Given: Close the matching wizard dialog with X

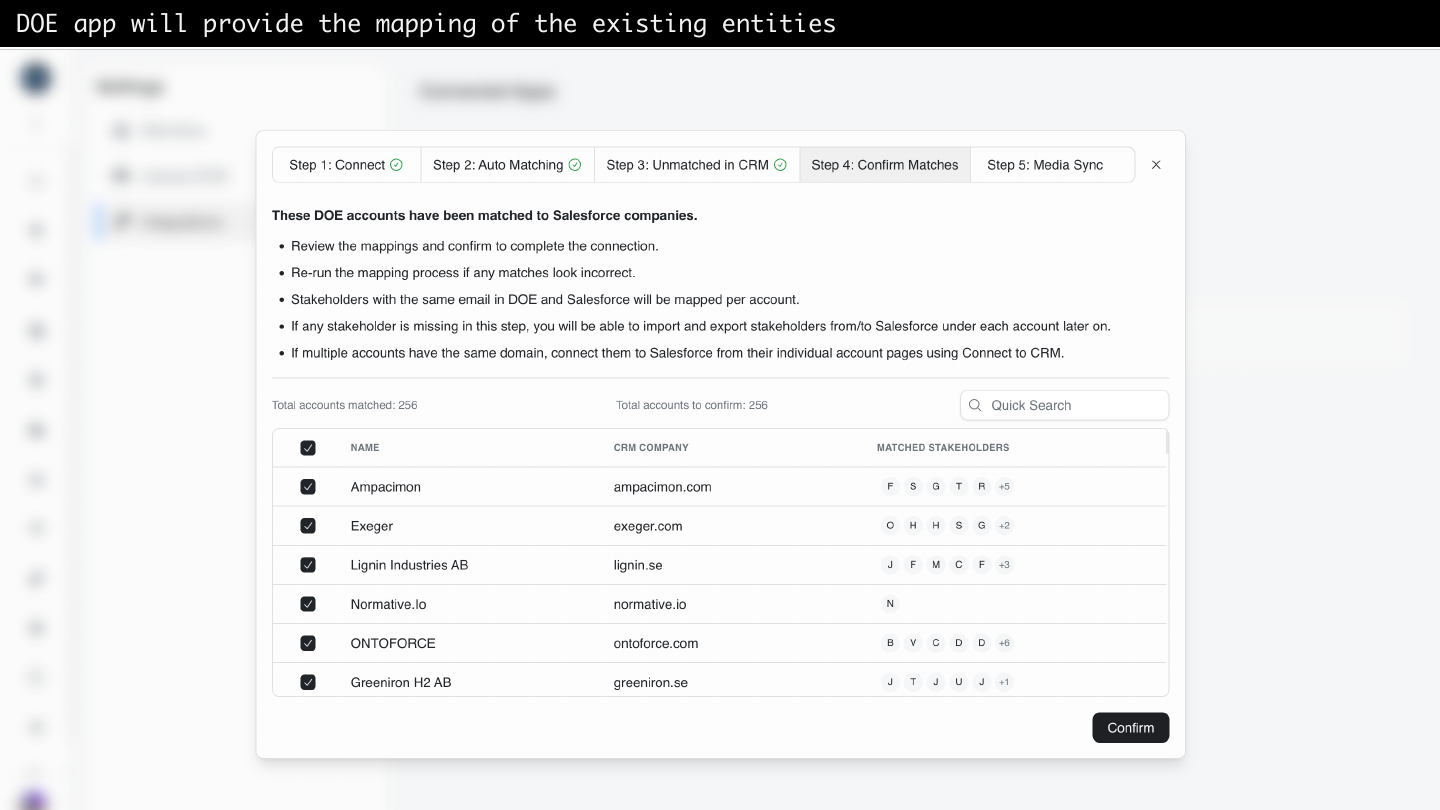Looking at the screenshot, I should pyautogui.click(x=1156, y=165).
